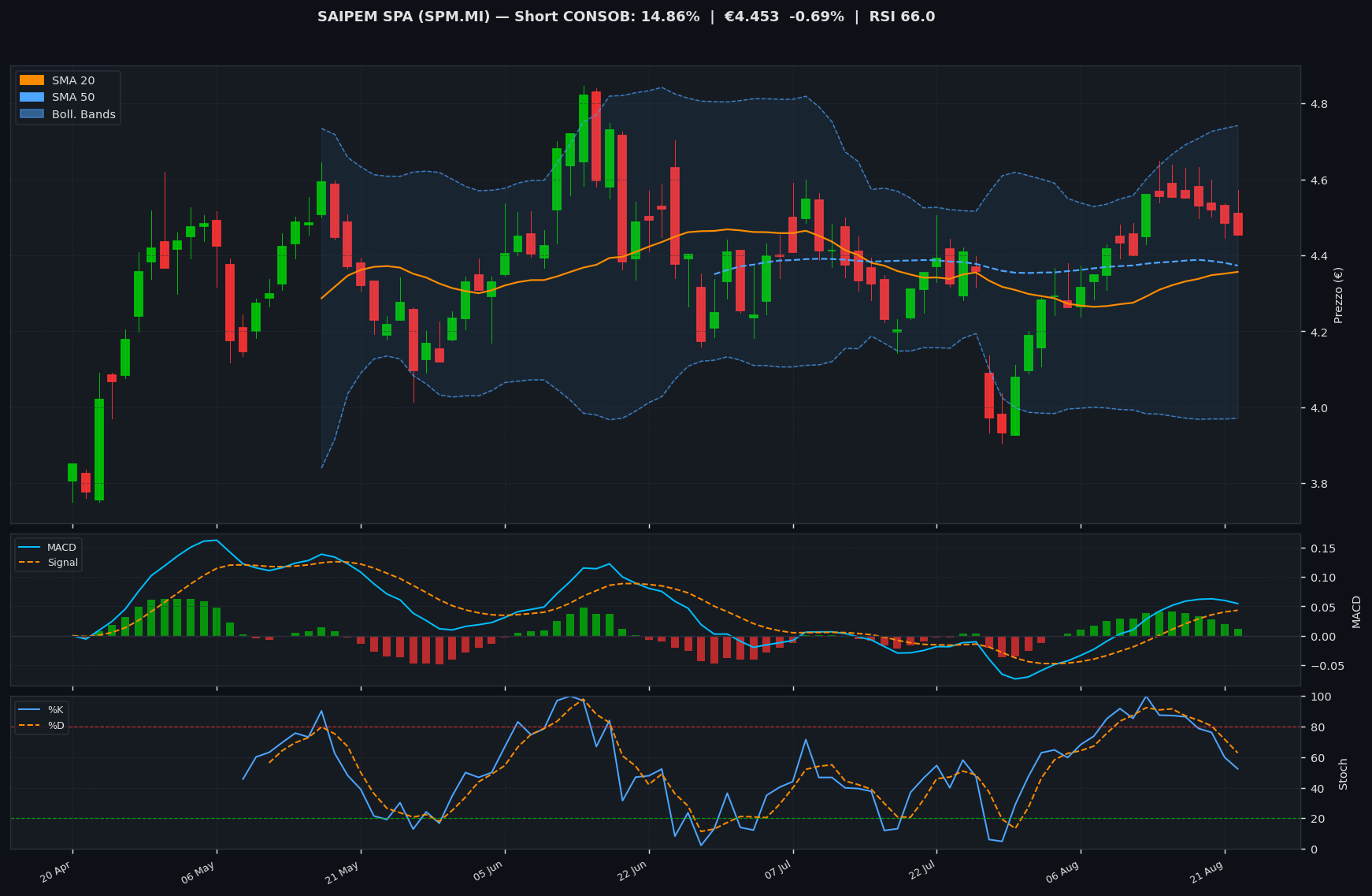Click the "Prezzo (€)" axis title
1372x896 pixels.
point(1338,295)
